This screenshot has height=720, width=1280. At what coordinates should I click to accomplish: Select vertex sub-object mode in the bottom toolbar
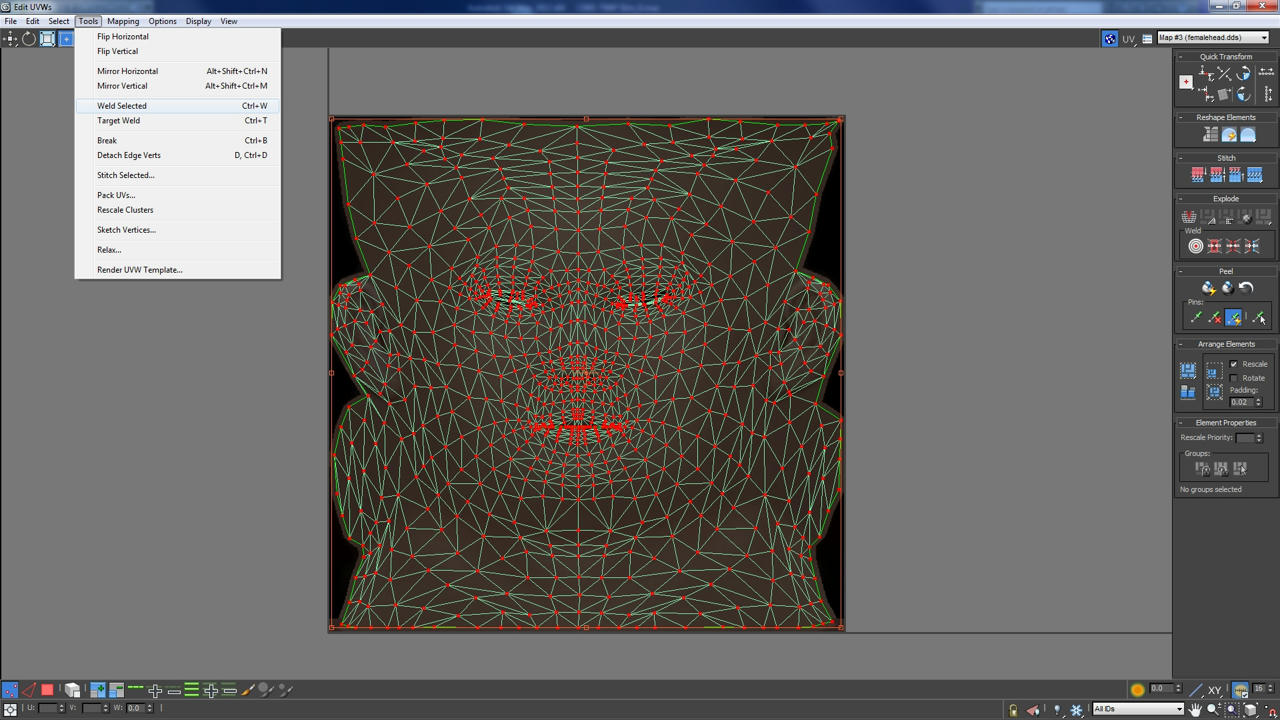click(x=10, y=690)
